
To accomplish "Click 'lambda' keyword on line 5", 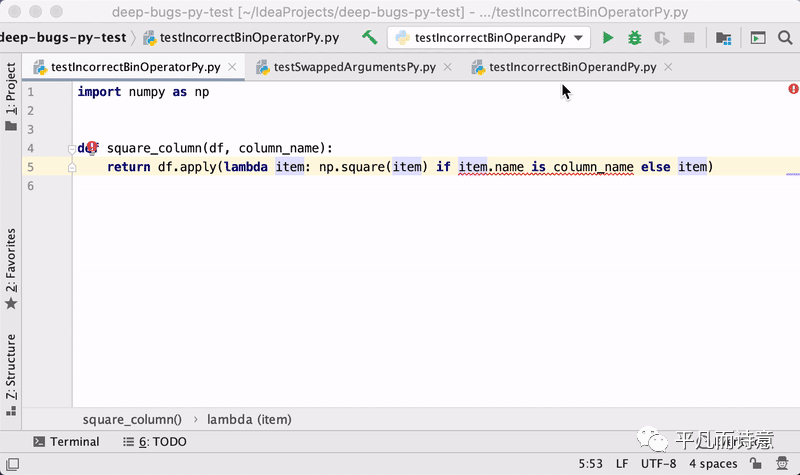I will [x=245, y=167].
